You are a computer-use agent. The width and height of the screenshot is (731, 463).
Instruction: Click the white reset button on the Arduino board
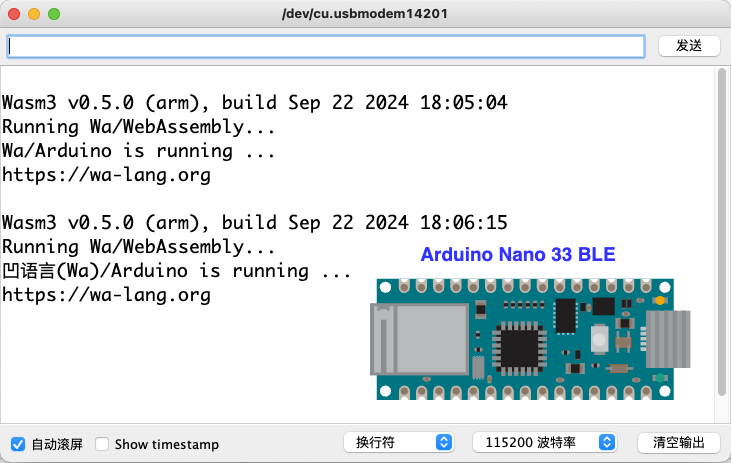pyautogui.click(x=599, y=338)
